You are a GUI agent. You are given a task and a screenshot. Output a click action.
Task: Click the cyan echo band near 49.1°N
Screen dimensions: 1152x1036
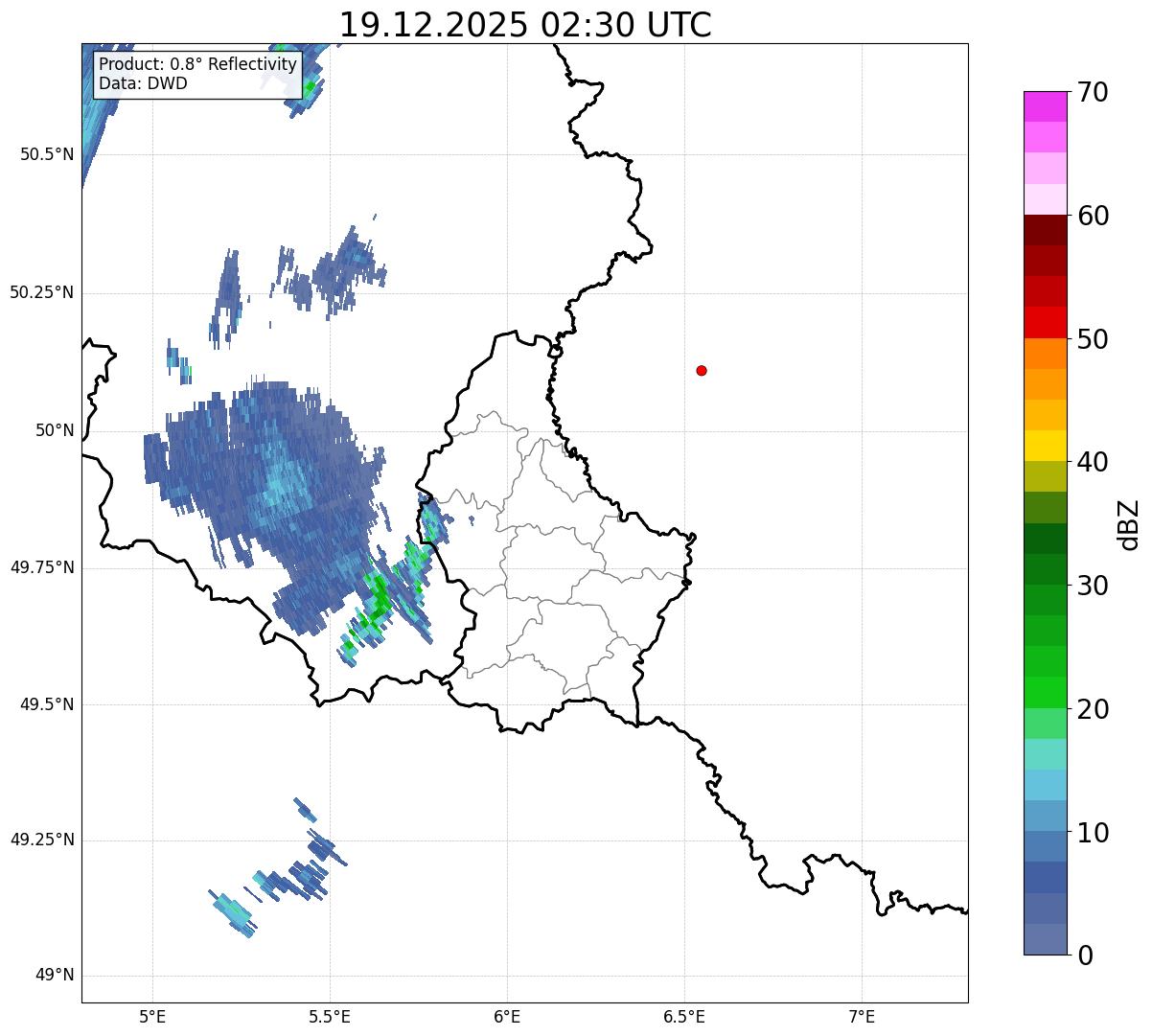[234, 912]
